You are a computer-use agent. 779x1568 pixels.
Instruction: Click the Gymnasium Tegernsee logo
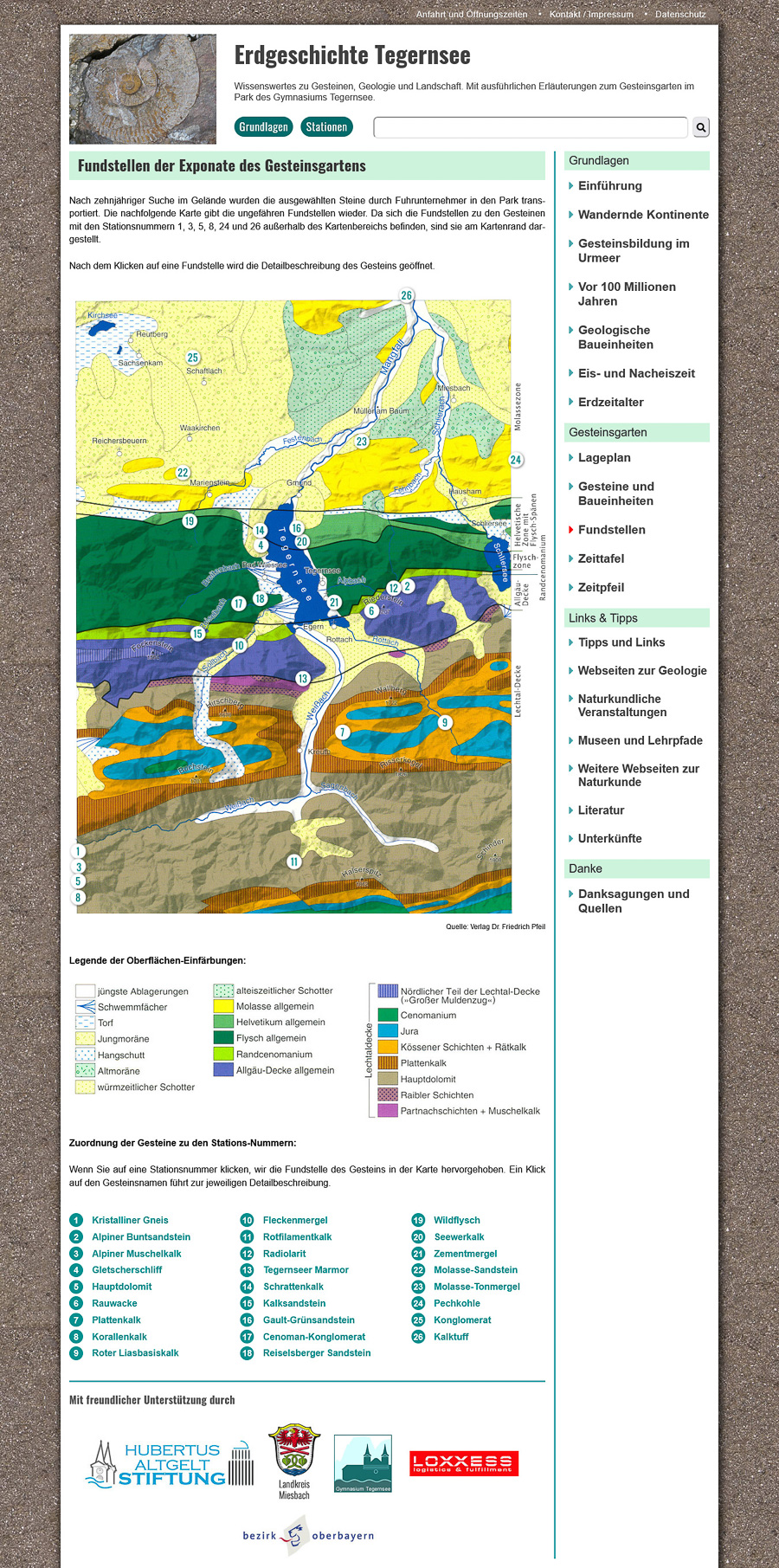click(364, 1464)
